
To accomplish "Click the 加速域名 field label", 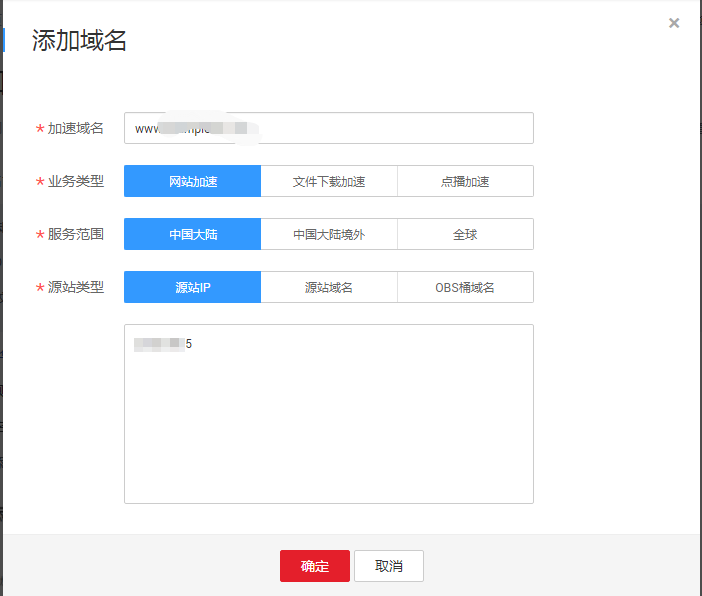I will [75, 129].
